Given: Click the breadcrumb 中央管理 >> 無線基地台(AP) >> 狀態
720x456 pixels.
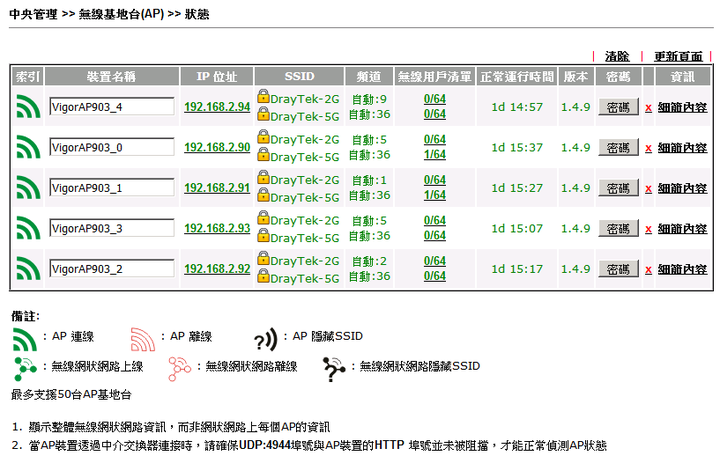Looking at the screenshot, I should pos(109,14).
